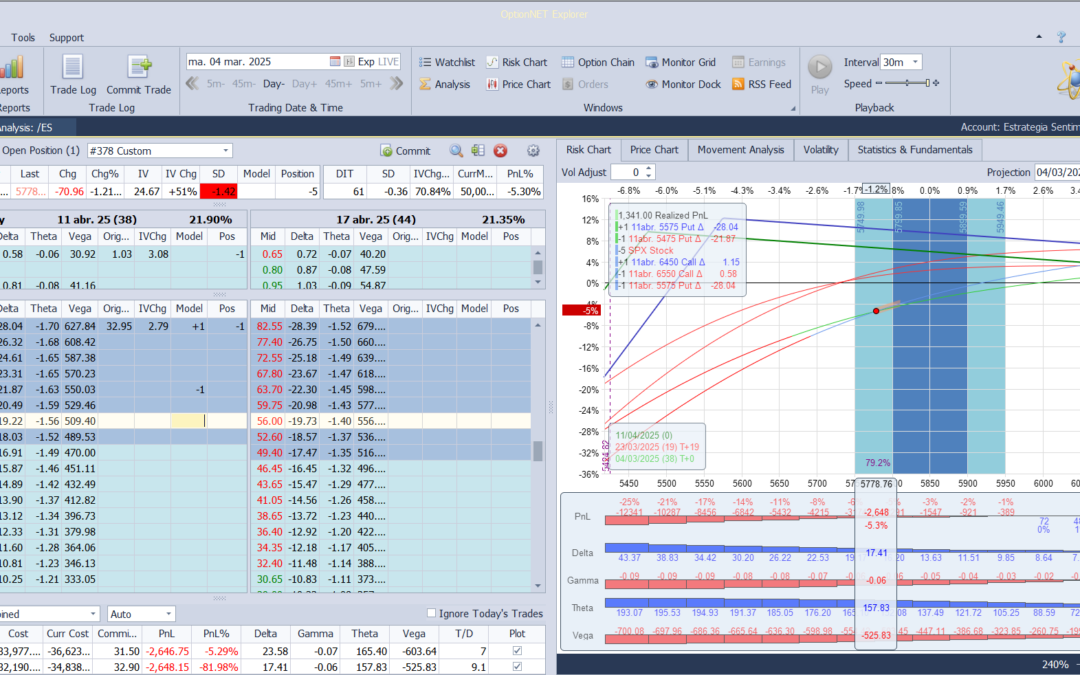Click the help question mark icon
The height and width of the screenshot is (675, 1080).
pos(1061,37)
